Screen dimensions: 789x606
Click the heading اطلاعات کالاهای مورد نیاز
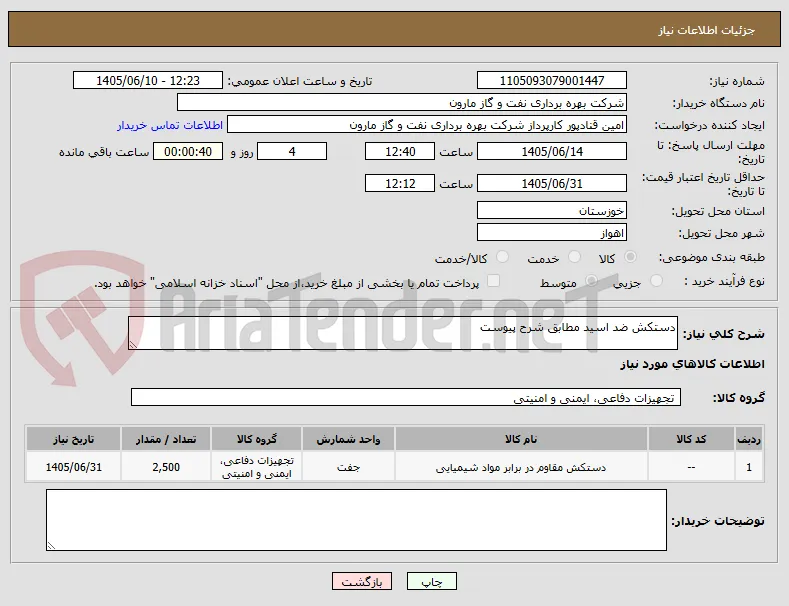[692, 364]
